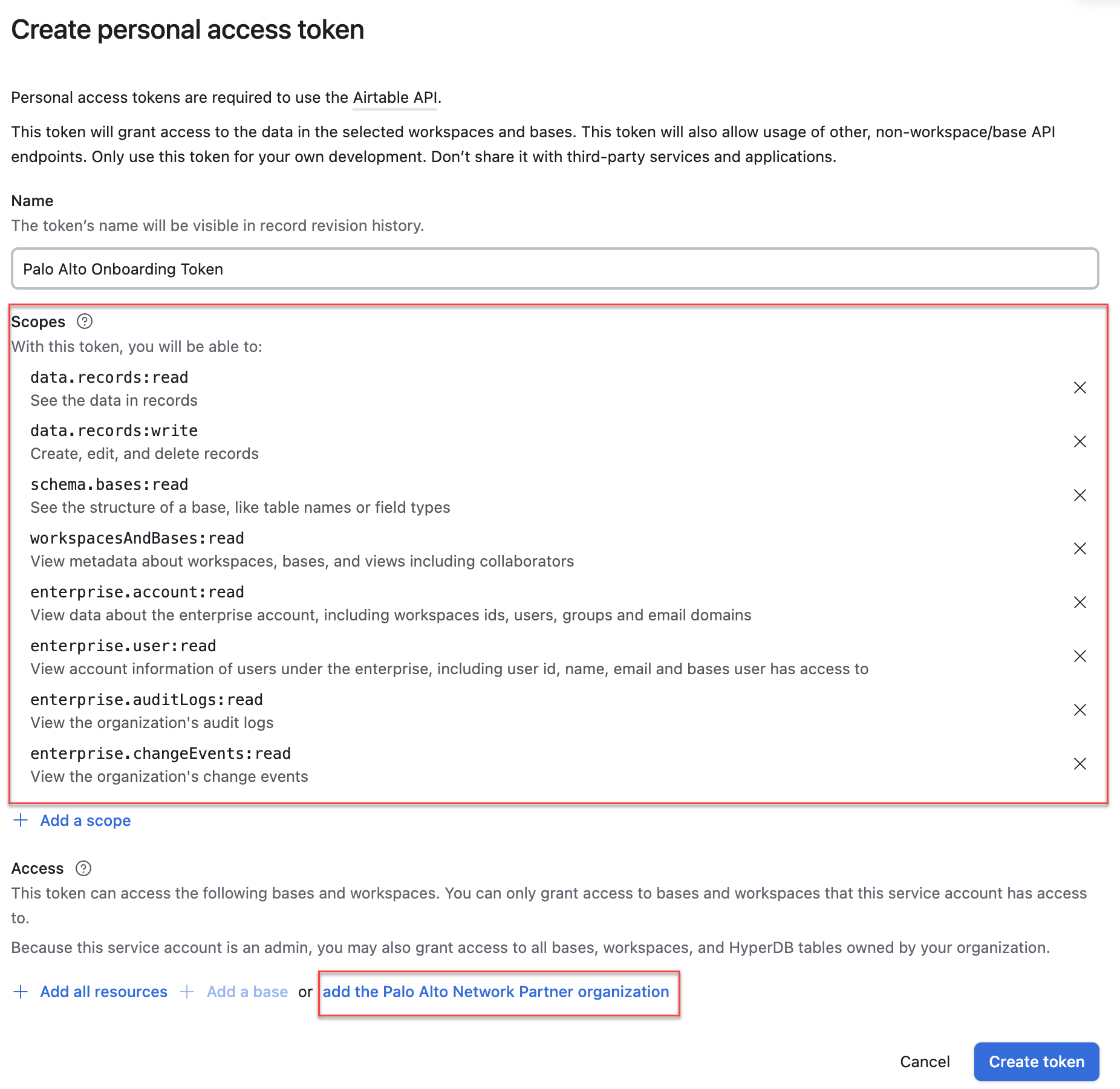Remove the enterprise.changeEvents:read scope
Image resolution: width=1120 pixels, height=1089 pixels.
(1079, 764)
